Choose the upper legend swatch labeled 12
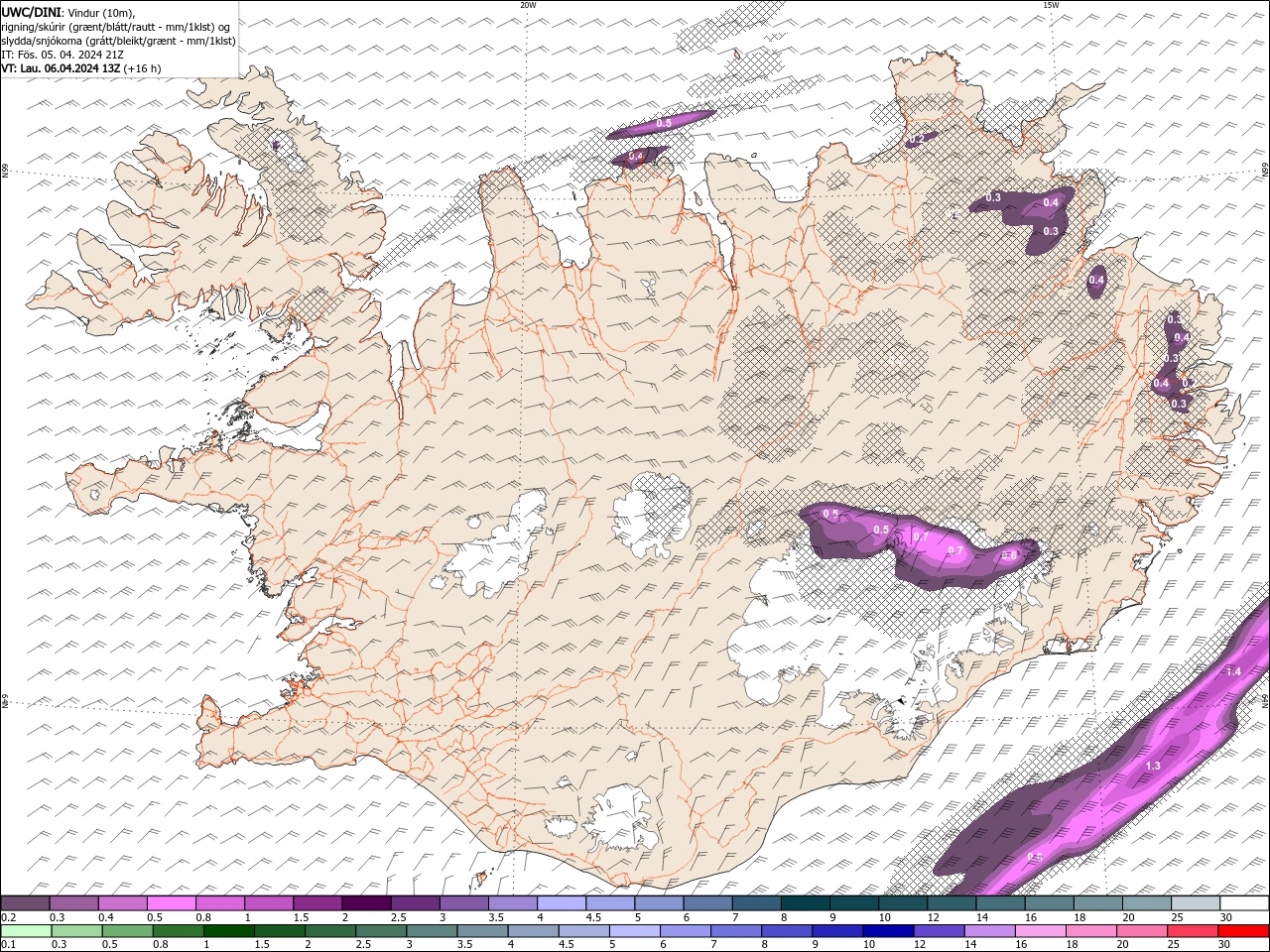The image size is (1270, 952). pyautogui.click(x=952, y=903)
